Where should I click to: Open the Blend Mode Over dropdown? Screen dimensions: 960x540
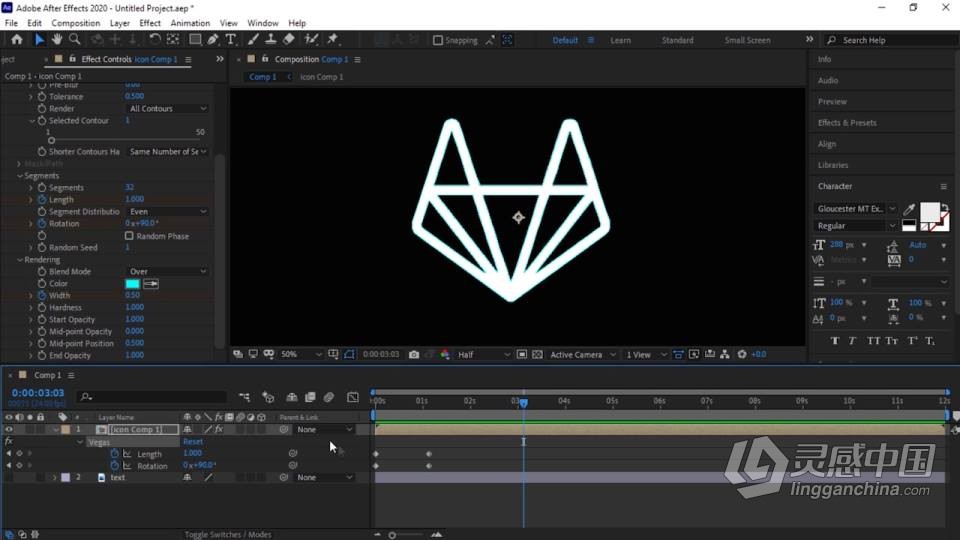point(168,271)
